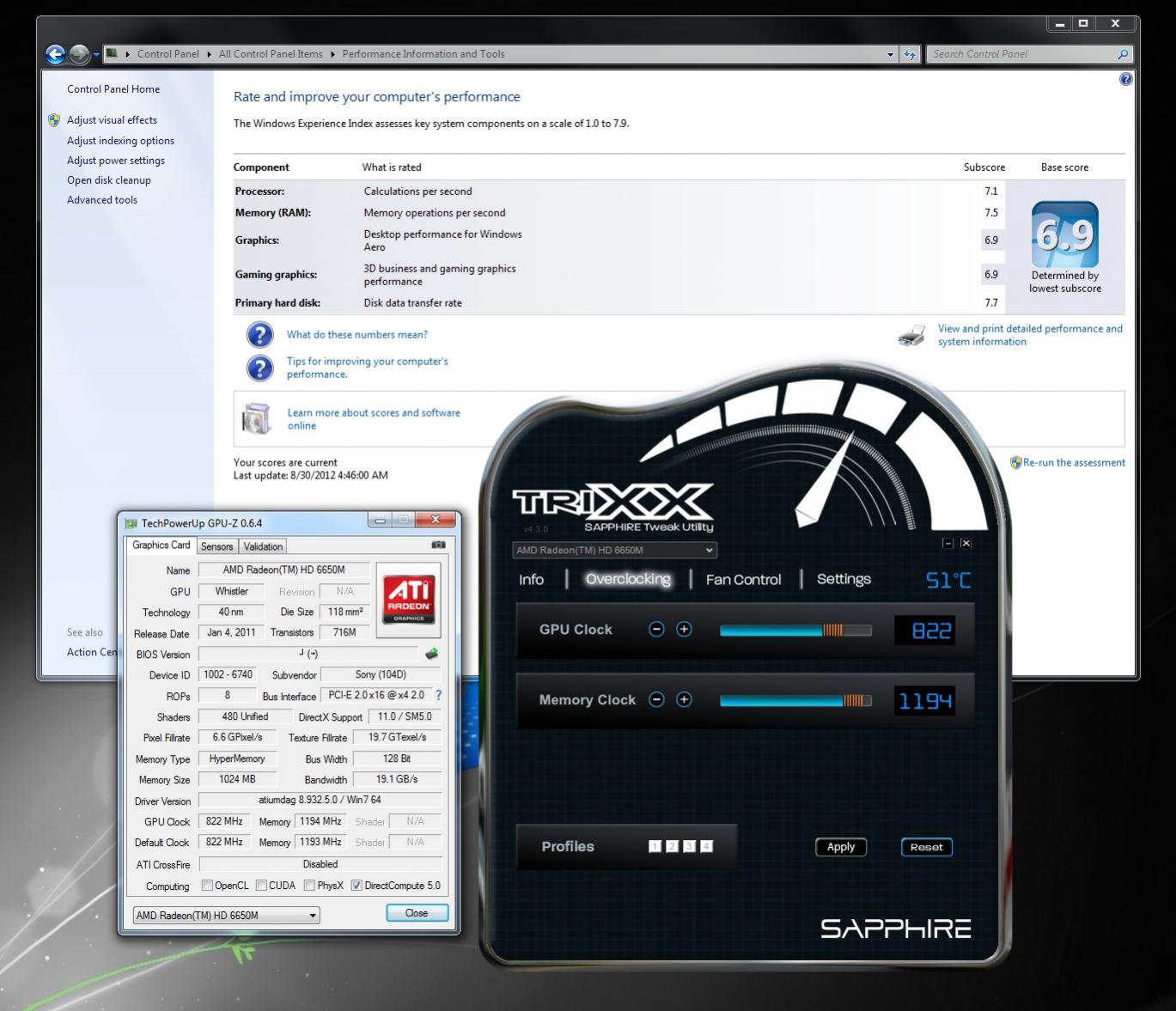
Task: Click the Memory Clock value field showing 1194
Action: 924,701
